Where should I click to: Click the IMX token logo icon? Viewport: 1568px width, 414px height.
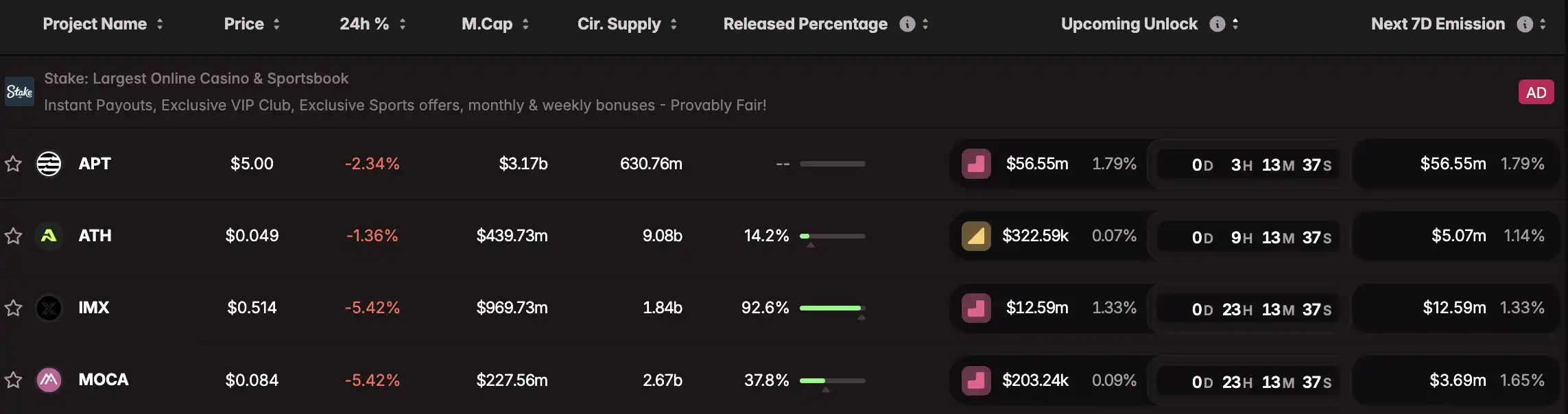pos(49,308)
